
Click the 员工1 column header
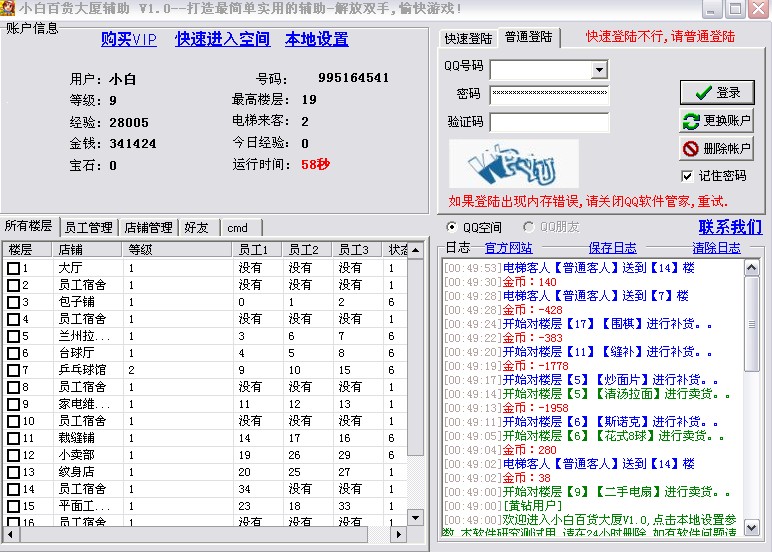(x=257, y=250)
